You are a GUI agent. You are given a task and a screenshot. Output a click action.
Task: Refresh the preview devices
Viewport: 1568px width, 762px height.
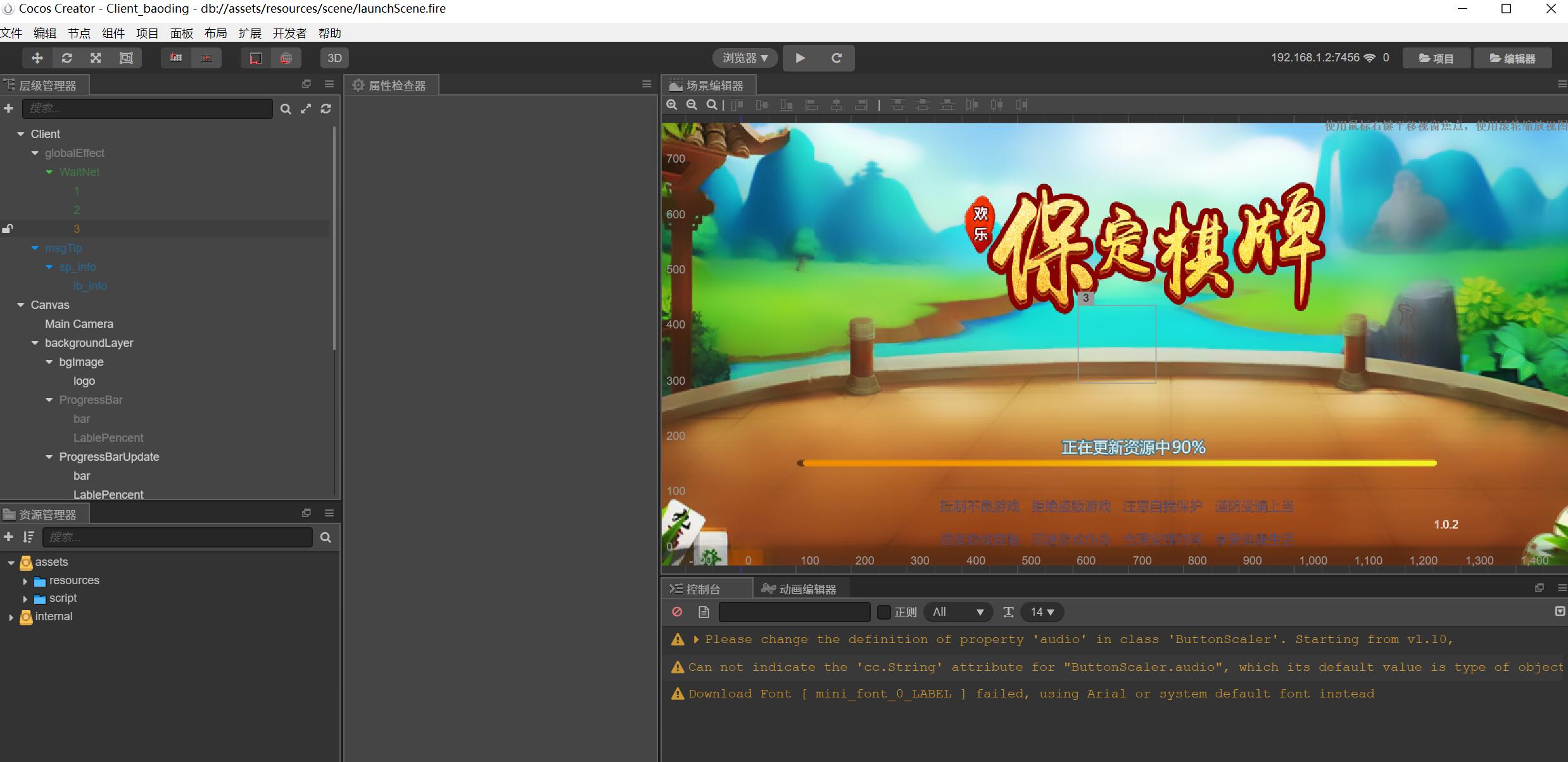pos(837,58)
